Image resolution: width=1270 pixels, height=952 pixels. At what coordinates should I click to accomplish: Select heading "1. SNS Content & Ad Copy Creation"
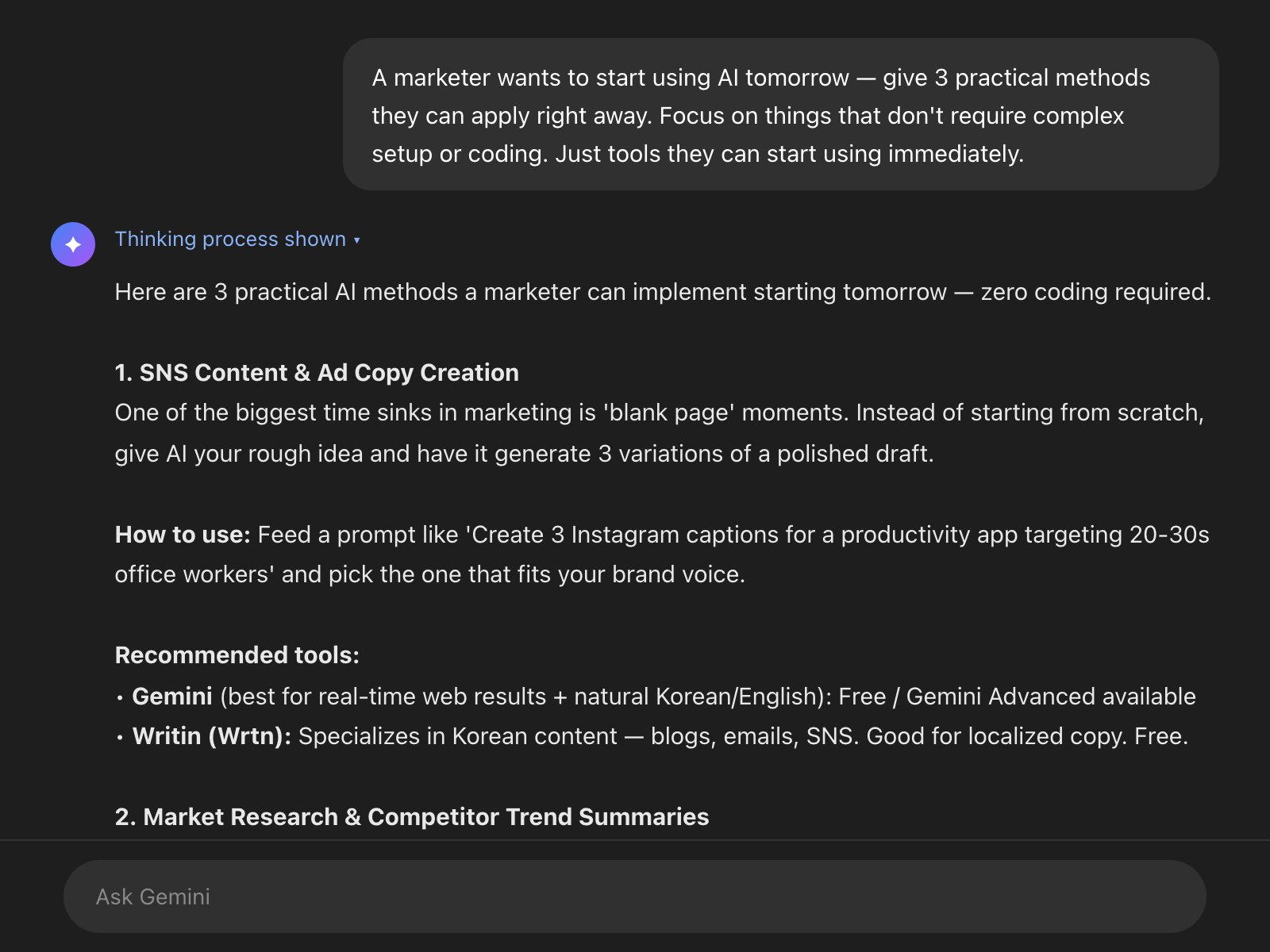[317, 373]
